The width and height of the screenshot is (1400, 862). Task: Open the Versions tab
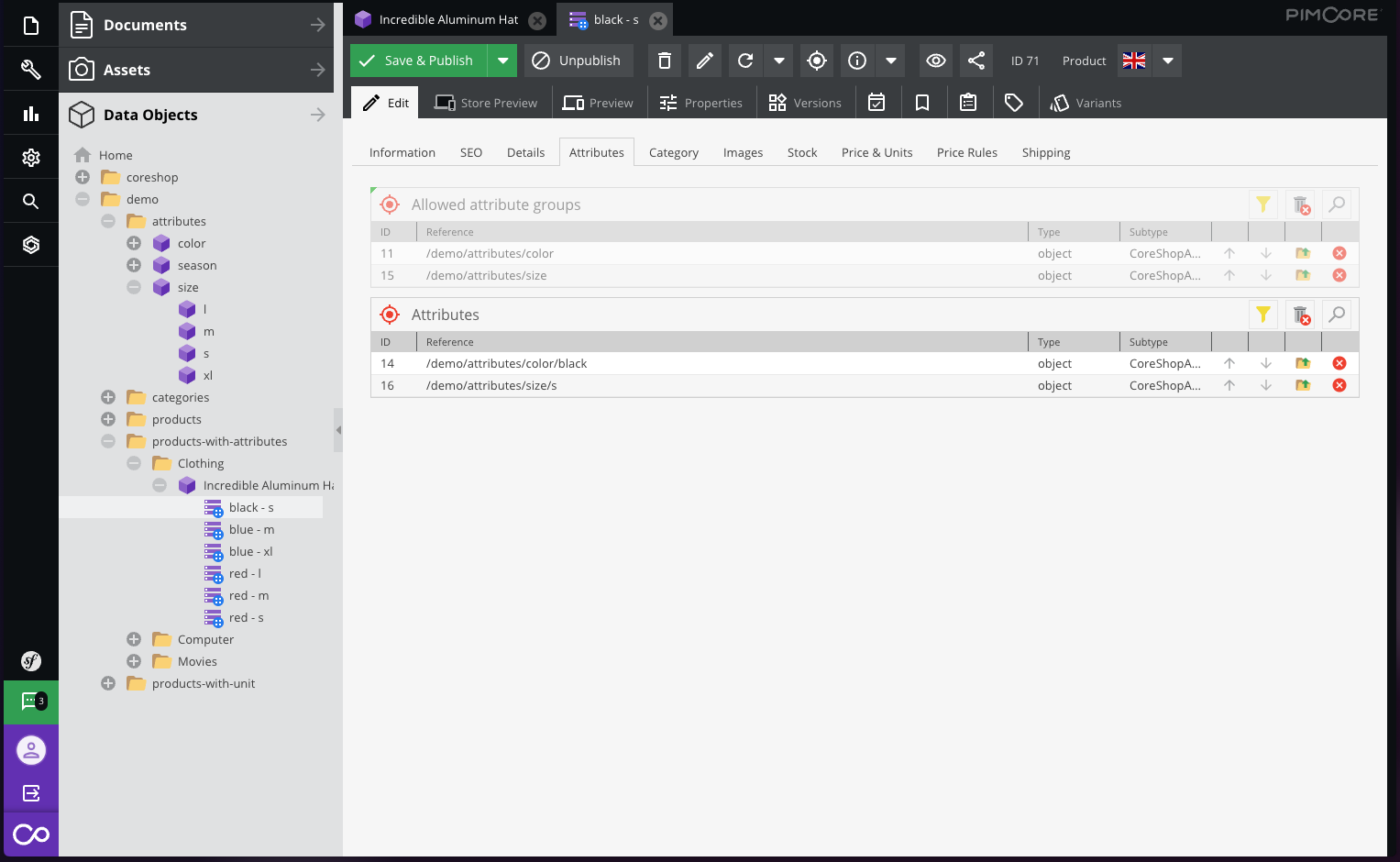pos(805,103)
